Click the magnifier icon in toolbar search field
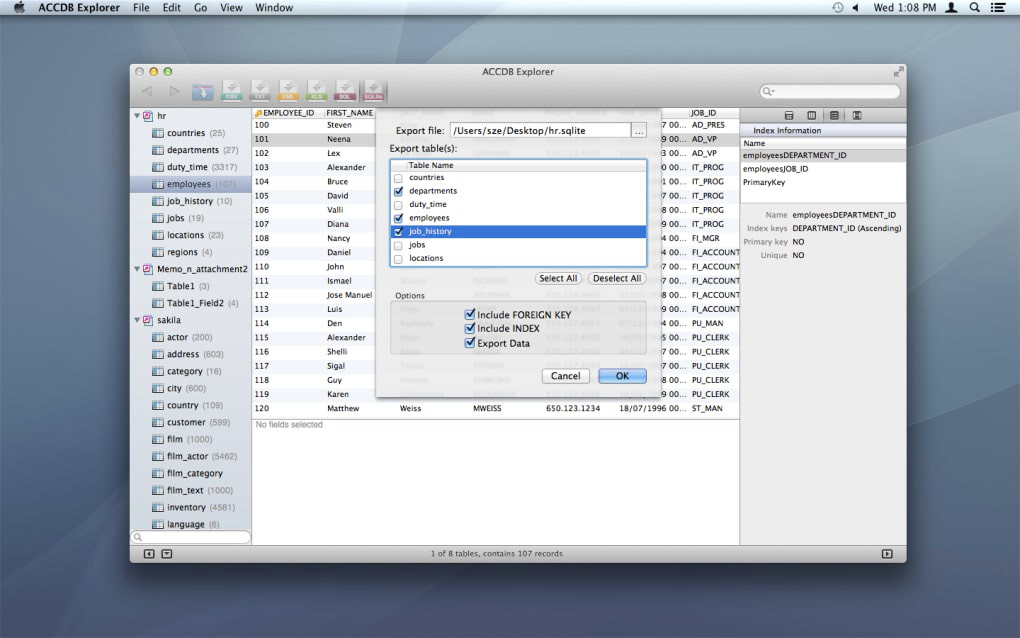The width and height of the screenshot is (1020, 638). pyautogui.click(x=767, y=92)
